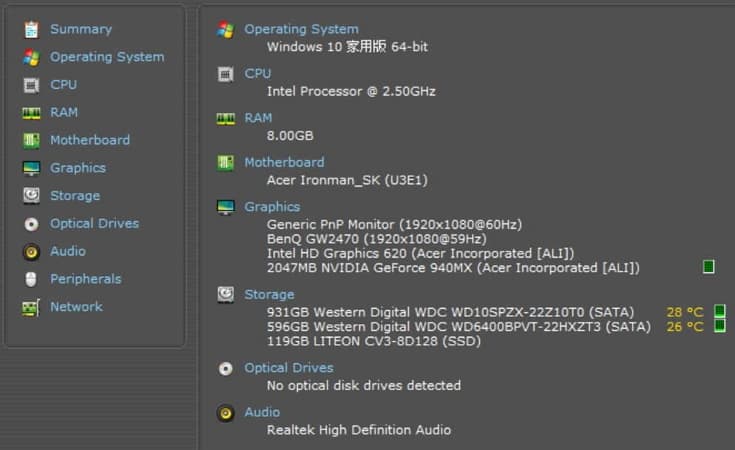
Task: Click the Graphics monitor icon in sidebar
Action: pyautogui.click(x=31, y=168)
